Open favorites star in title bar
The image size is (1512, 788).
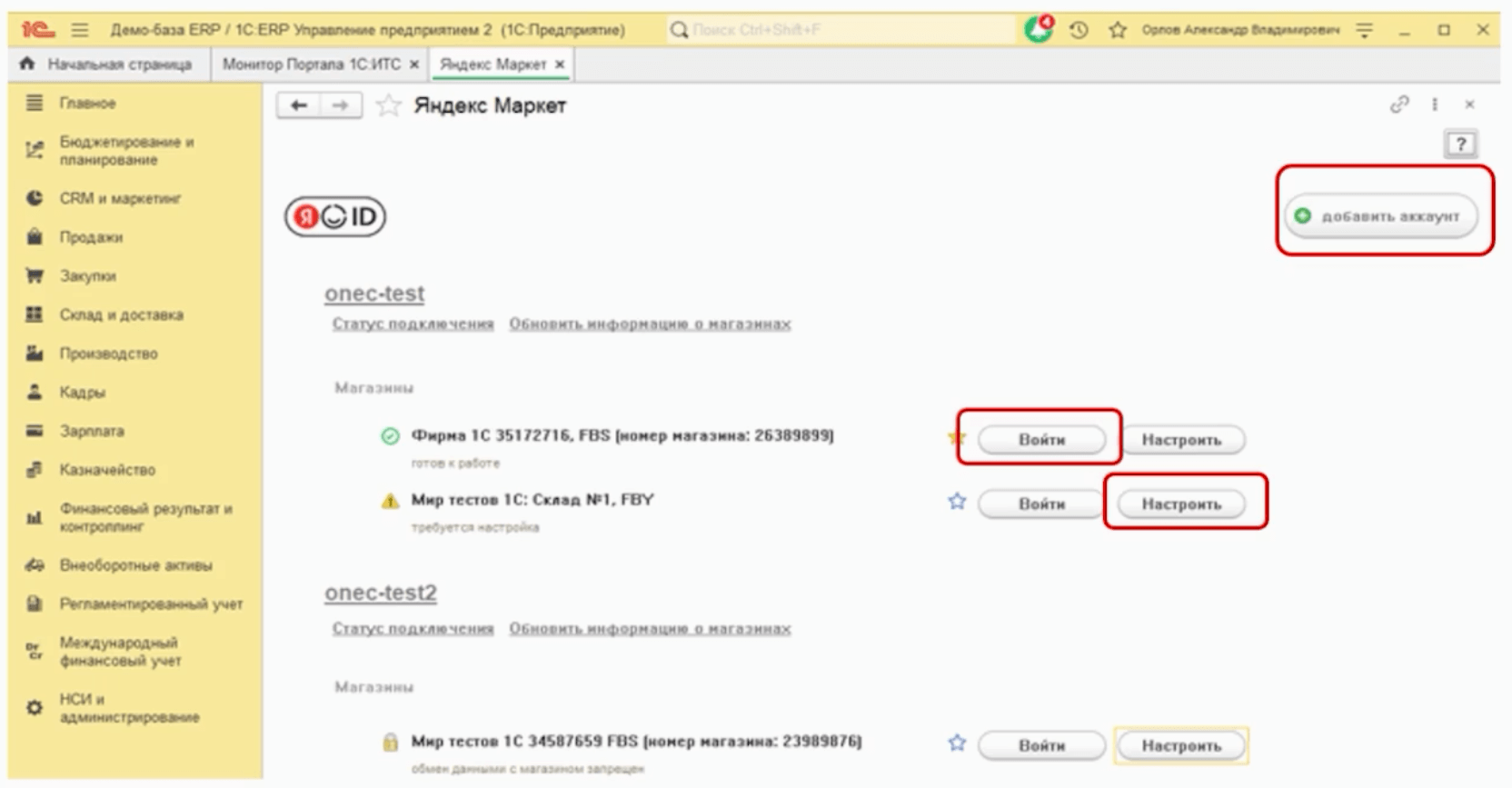pos(1118,30)
